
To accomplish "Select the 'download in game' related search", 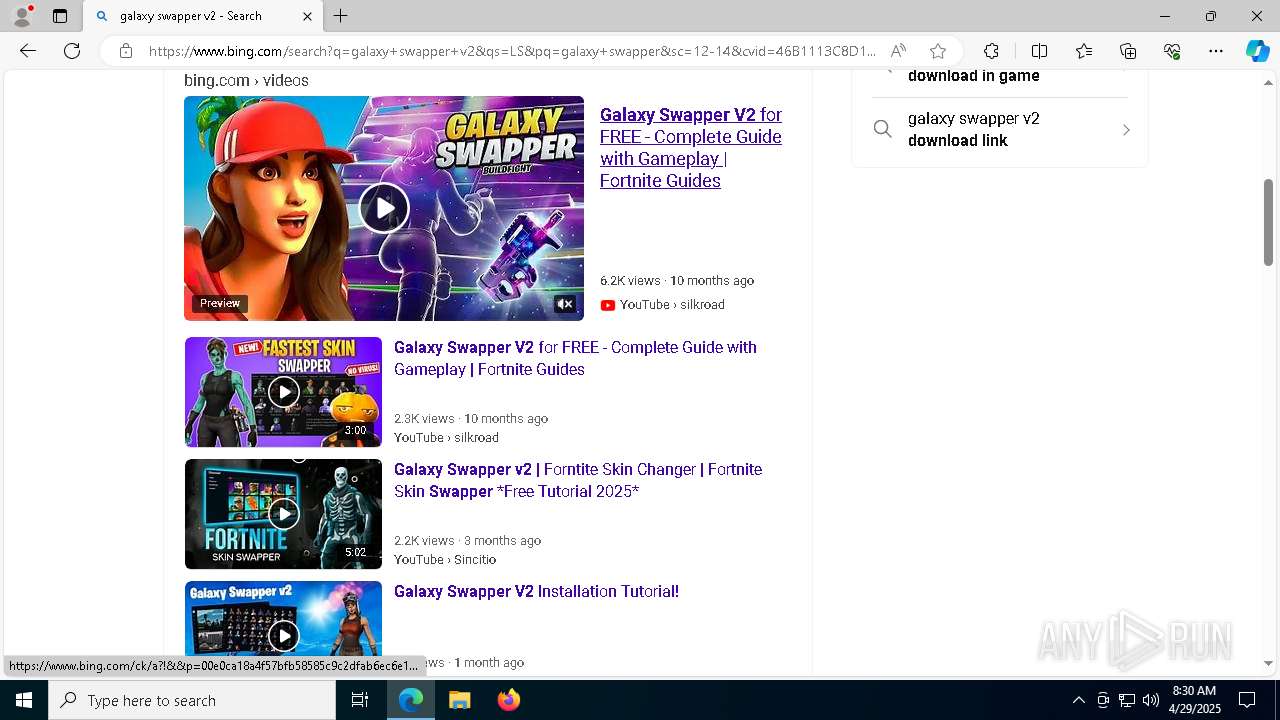I will (973, 76).
